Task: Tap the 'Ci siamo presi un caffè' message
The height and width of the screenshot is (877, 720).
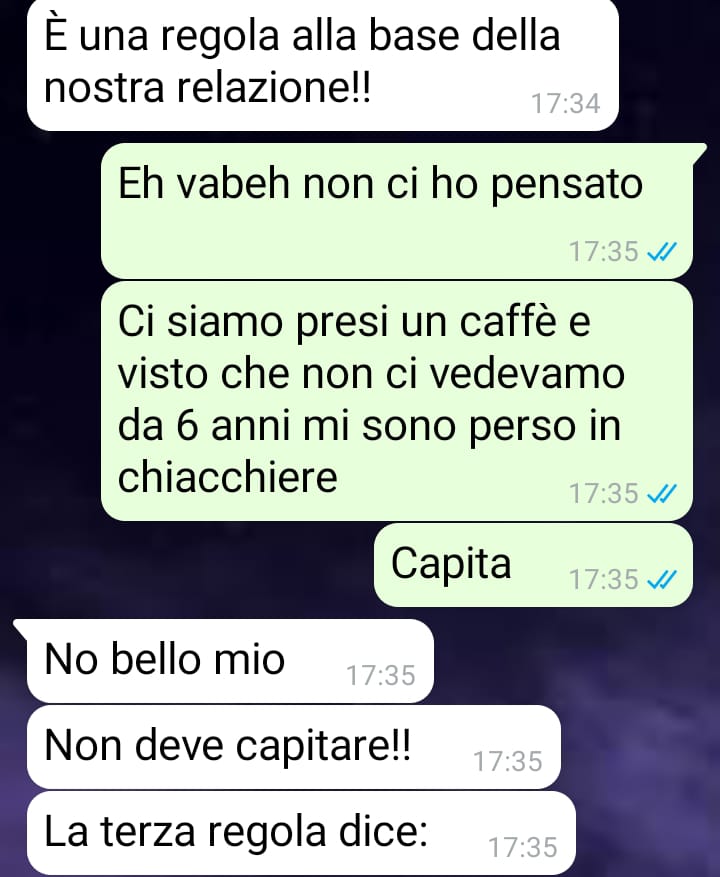Action: point(397,401)
